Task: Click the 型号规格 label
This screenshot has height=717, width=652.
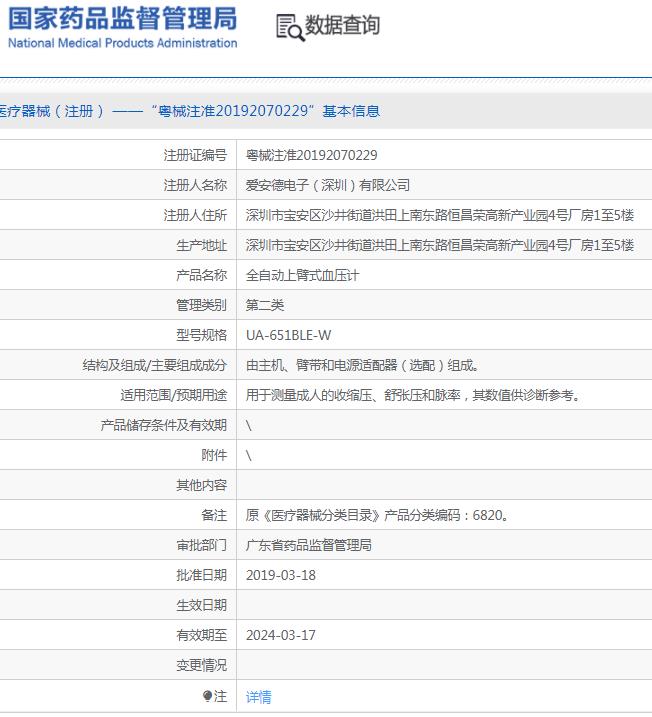Action: [x=202, y=335]
